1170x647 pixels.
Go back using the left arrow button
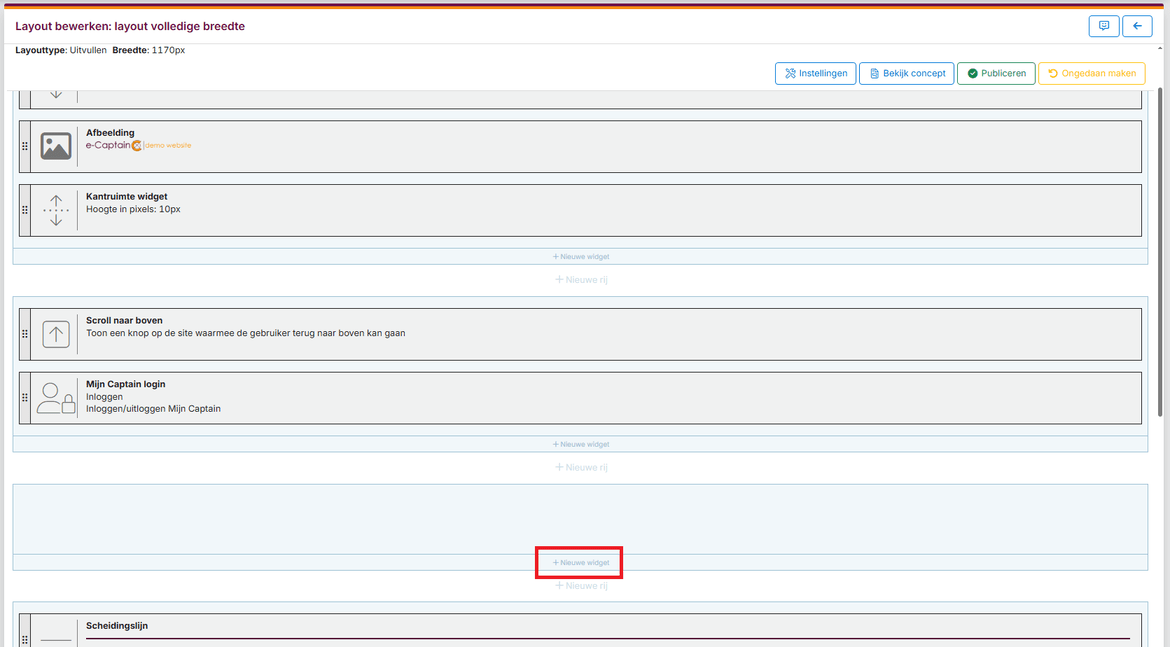click(x=1137, y=26)
